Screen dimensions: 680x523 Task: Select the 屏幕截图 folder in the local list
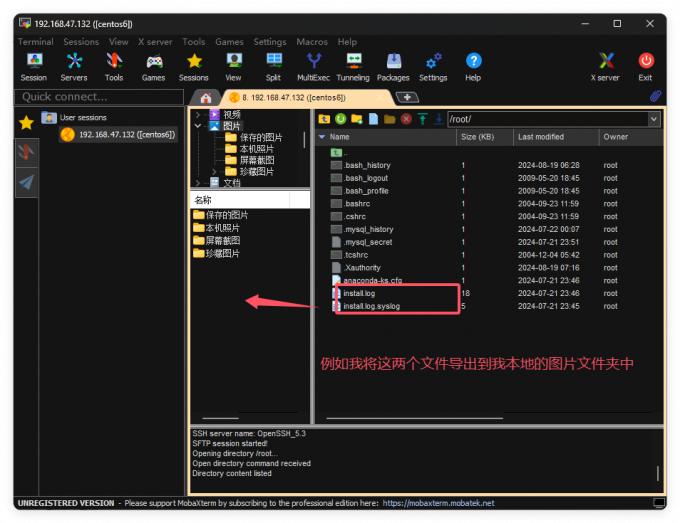[x=217, y=241]
